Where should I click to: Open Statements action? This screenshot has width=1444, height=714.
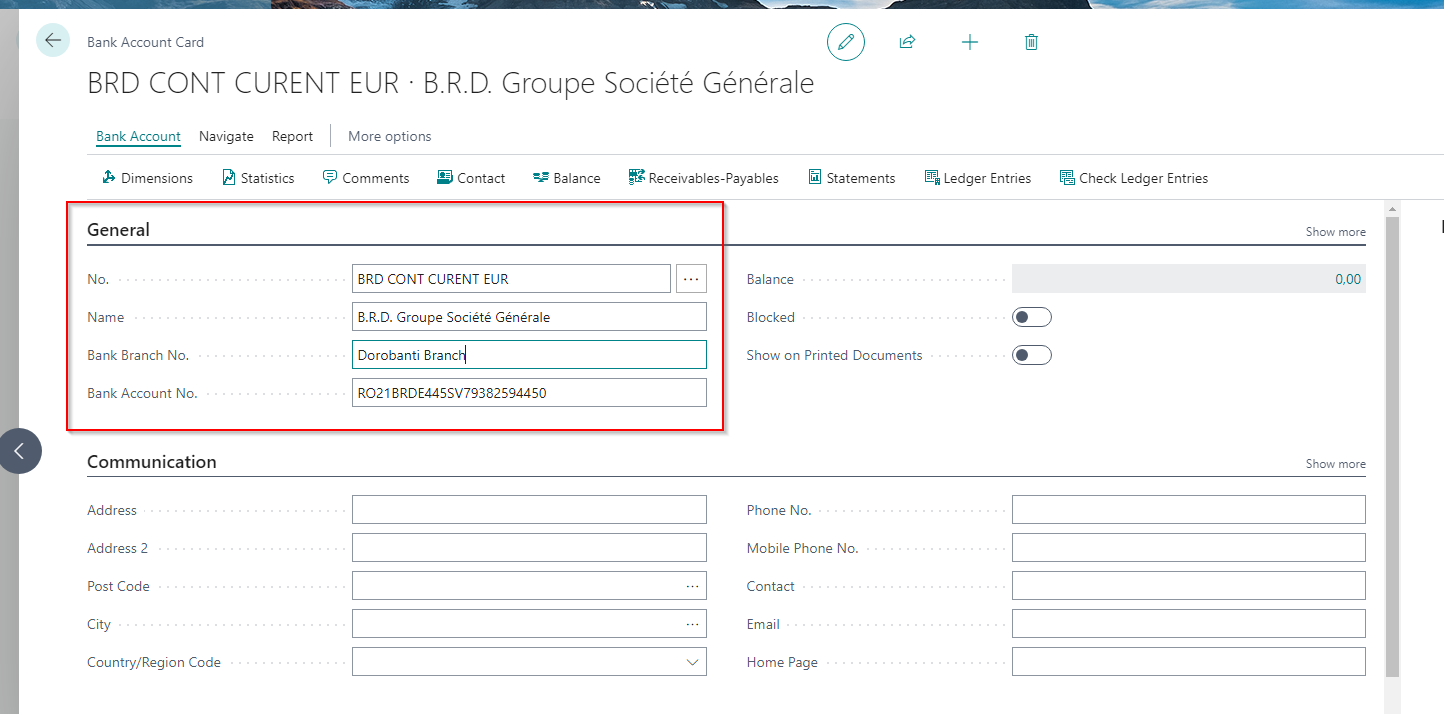click(851, 178)
